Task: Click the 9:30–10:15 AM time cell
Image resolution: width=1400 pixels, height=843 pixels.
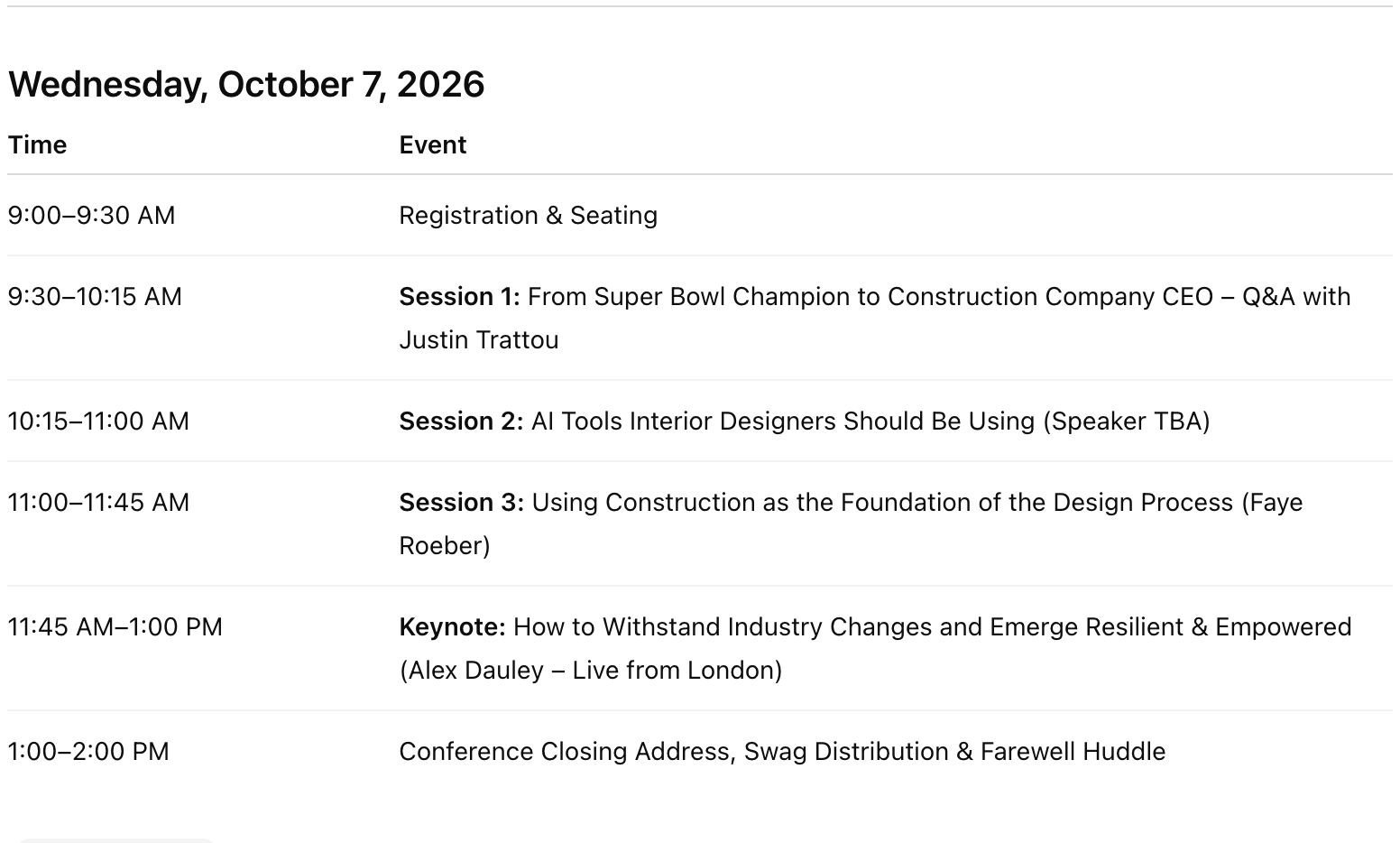Action: (95, 296)
